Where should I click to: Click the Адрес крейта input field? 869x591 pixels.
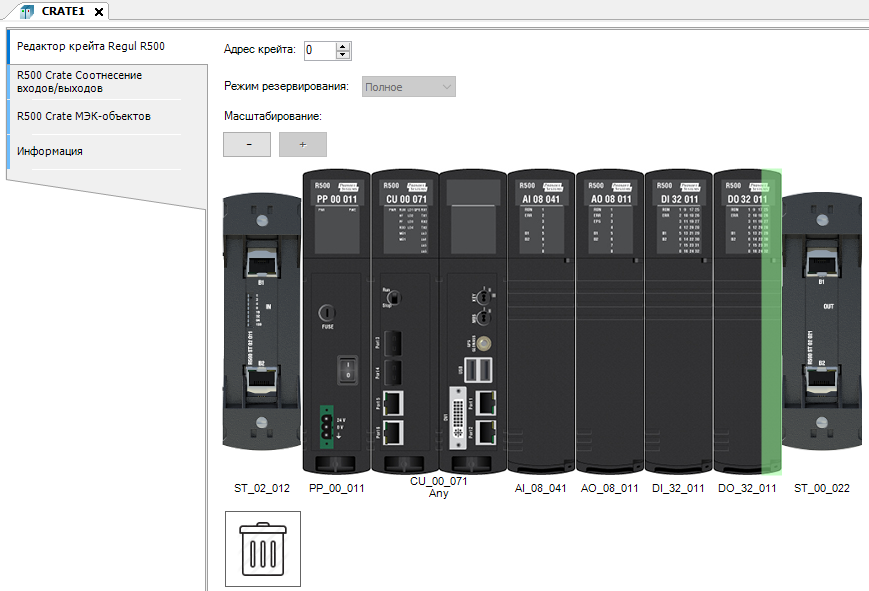point(319,50)
